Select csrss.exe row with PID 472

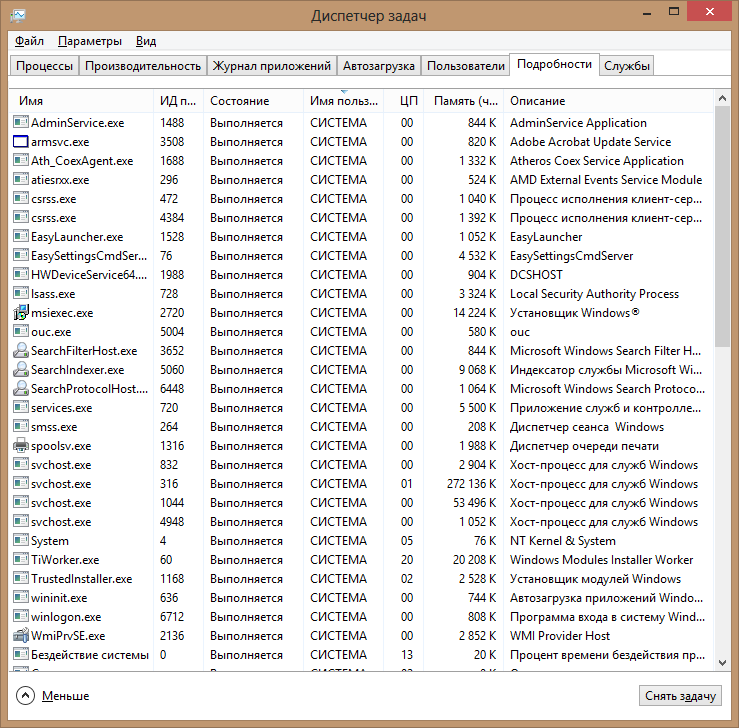point(361,198)
